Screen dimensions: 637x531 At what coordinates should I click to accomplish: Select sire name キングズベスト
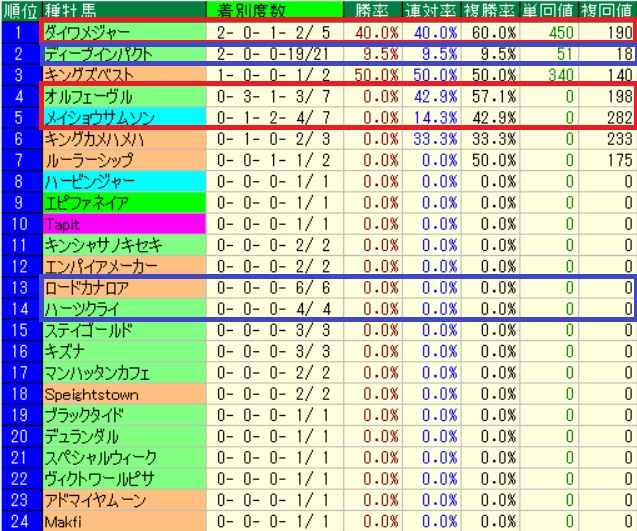tap(89, 75)
